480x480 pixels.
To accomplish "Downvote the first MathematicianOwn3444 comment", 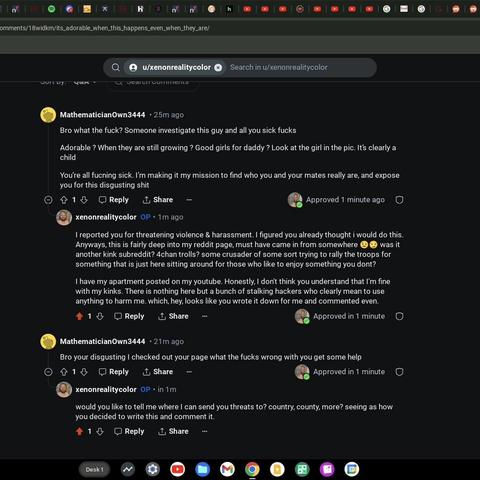I will tap(84, 200).
